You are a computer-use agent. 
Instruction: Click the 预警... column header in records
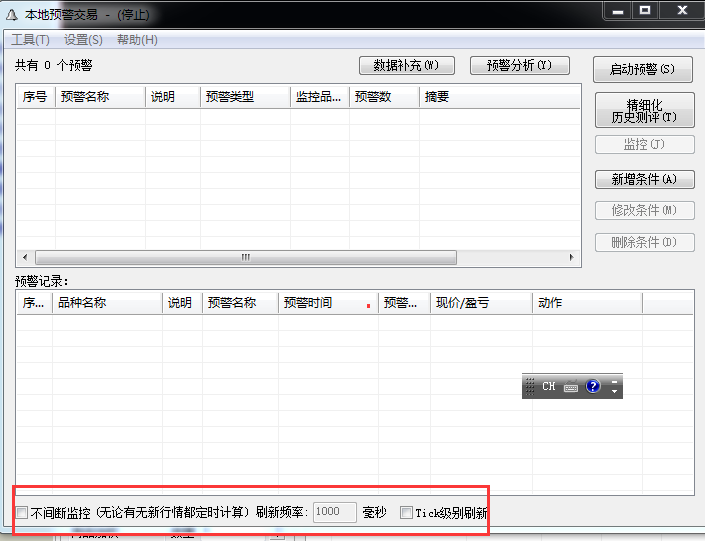coord(404,303)
